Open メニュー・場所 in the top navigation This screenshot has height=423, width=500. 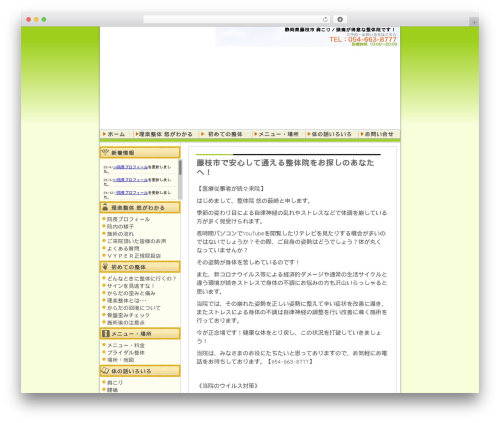[x=279, y=134]
